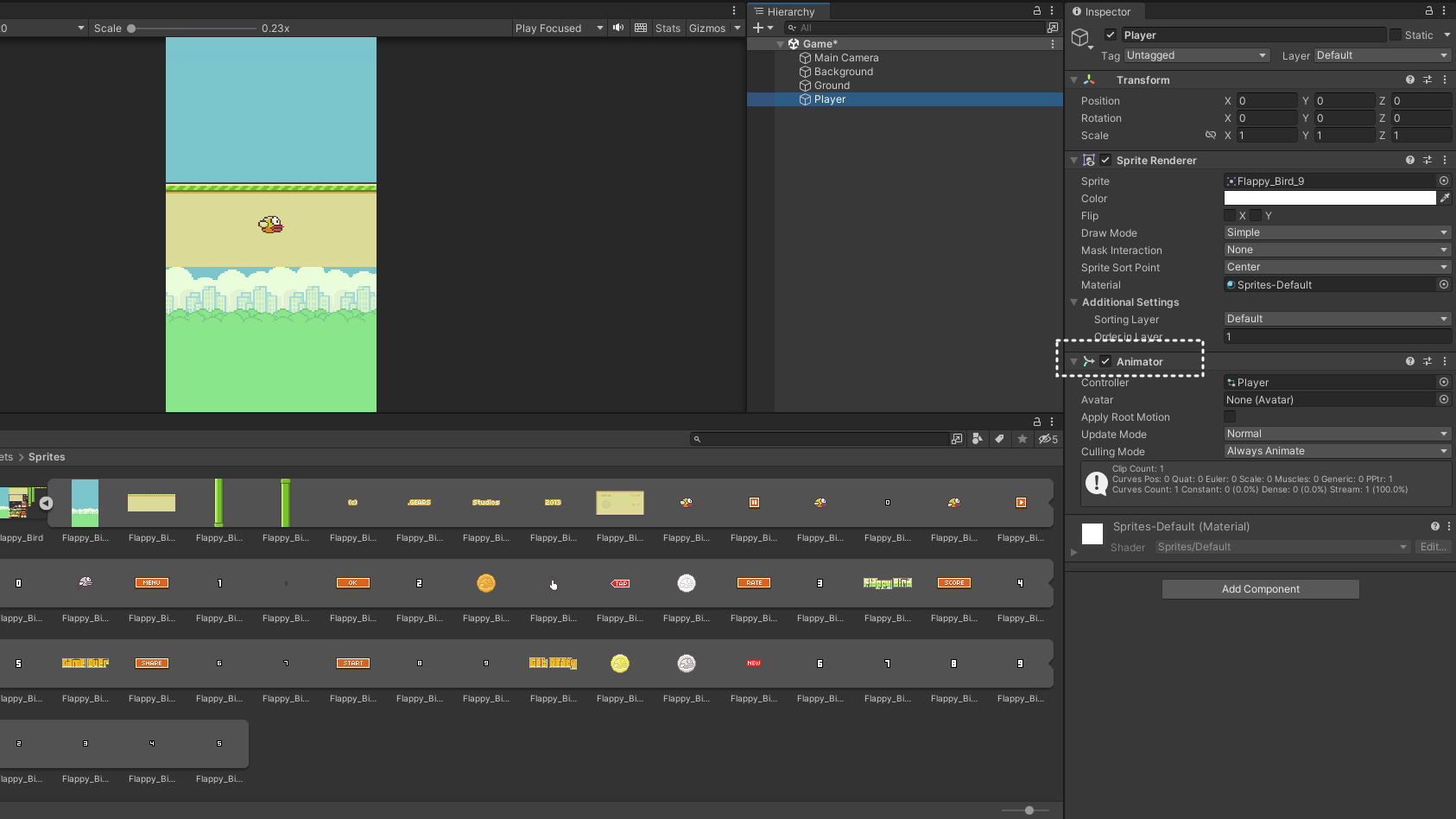Search by type in Project panel

click(x=977, y=439)
